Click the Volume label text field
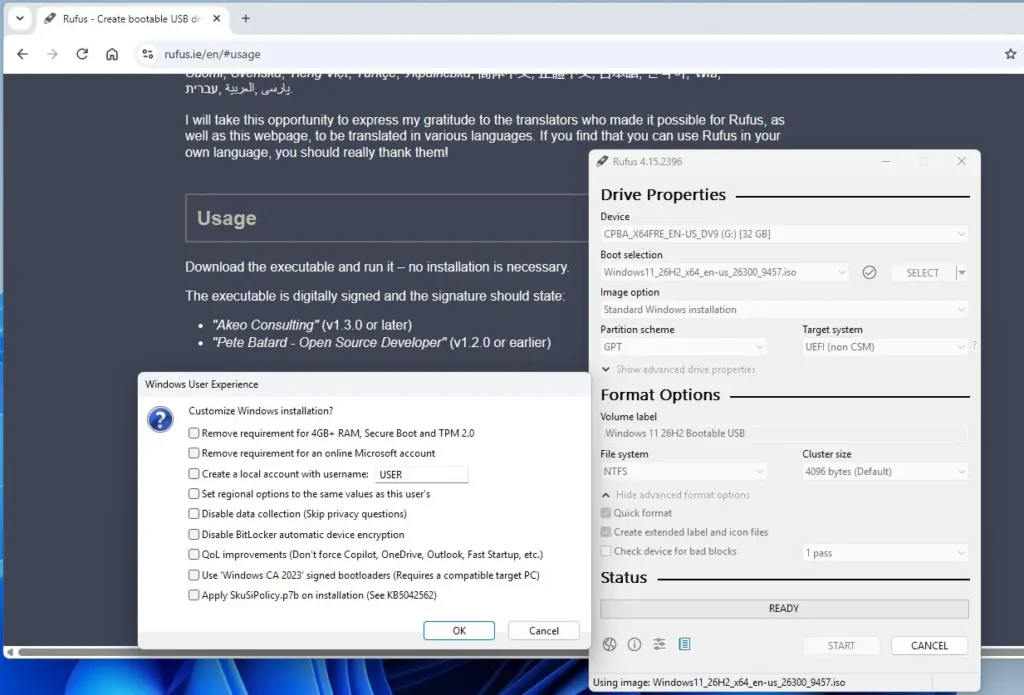 tap(784, 433)
